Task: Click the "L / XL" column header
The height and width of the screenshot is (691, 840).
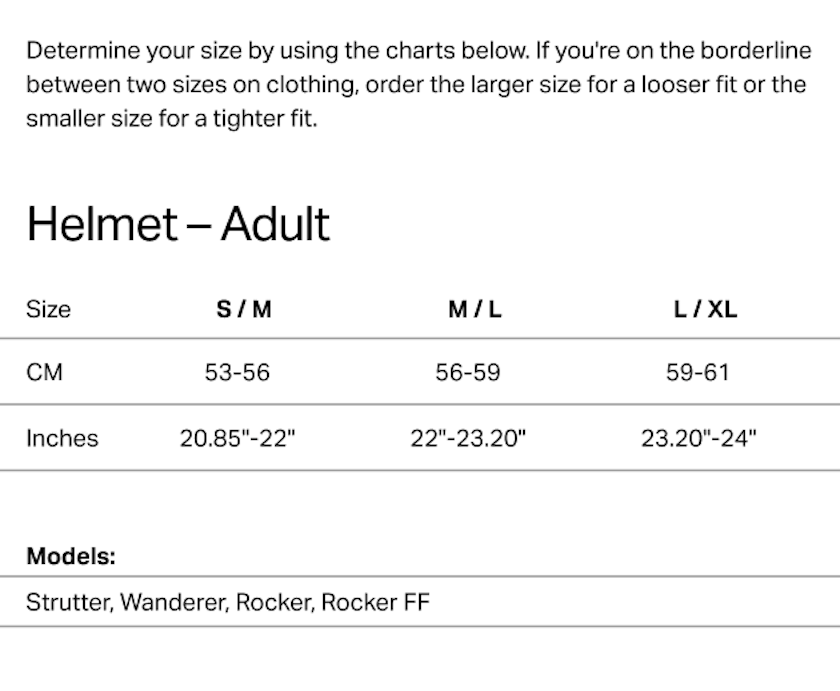Action: (705, 309)
